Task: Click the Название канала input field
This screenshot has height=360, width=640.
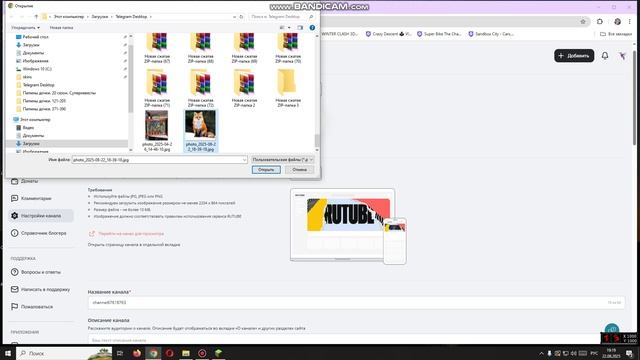Action: pyautogui.click(x=356, y=302)
